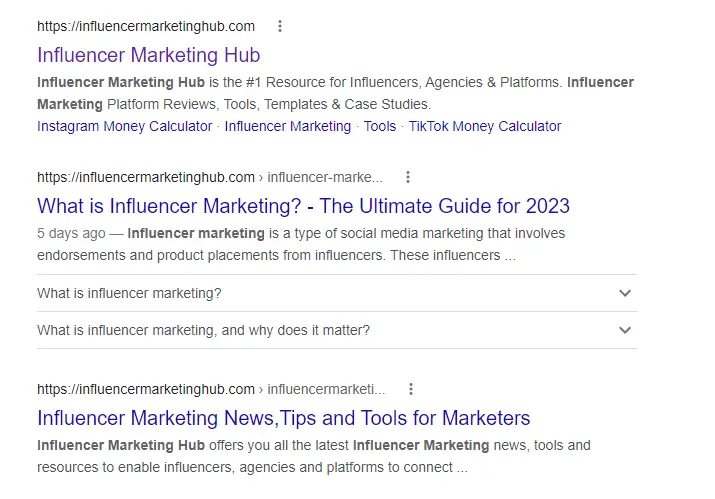Click the URL above the Ultimate Guide title
Image resolution: width=715 pixels, height=499 pixels.
(x=146, y=177)
